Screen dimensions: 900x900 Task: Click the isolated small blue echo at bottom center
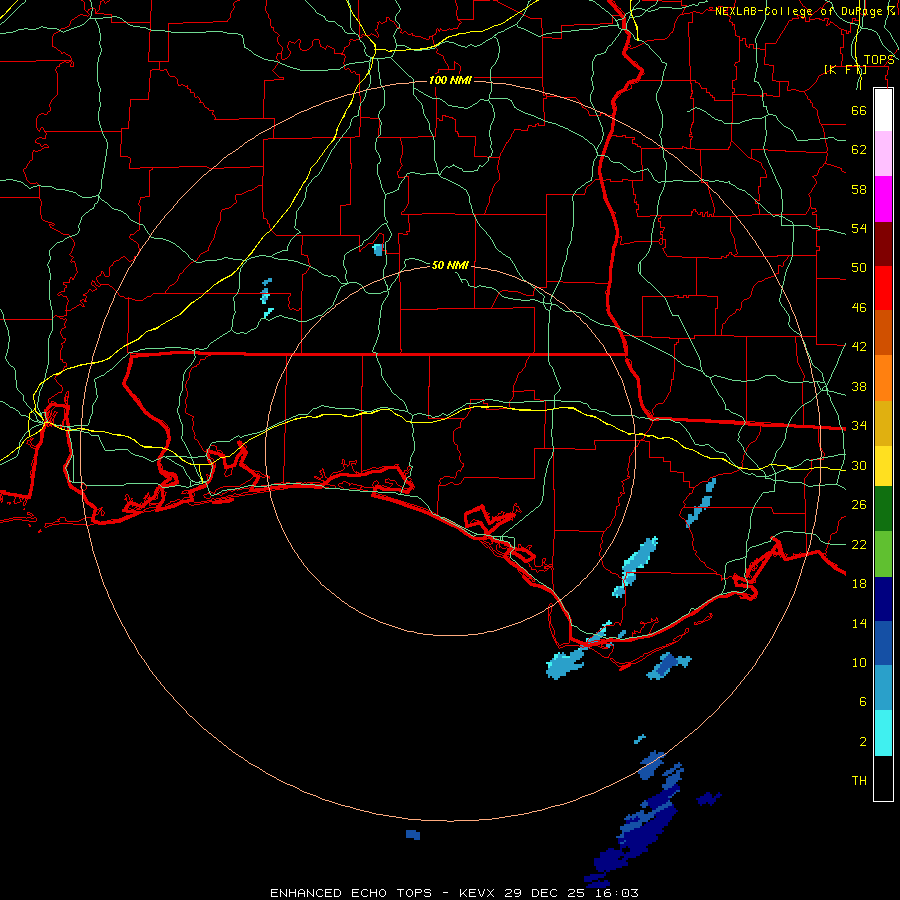(413, 835)
